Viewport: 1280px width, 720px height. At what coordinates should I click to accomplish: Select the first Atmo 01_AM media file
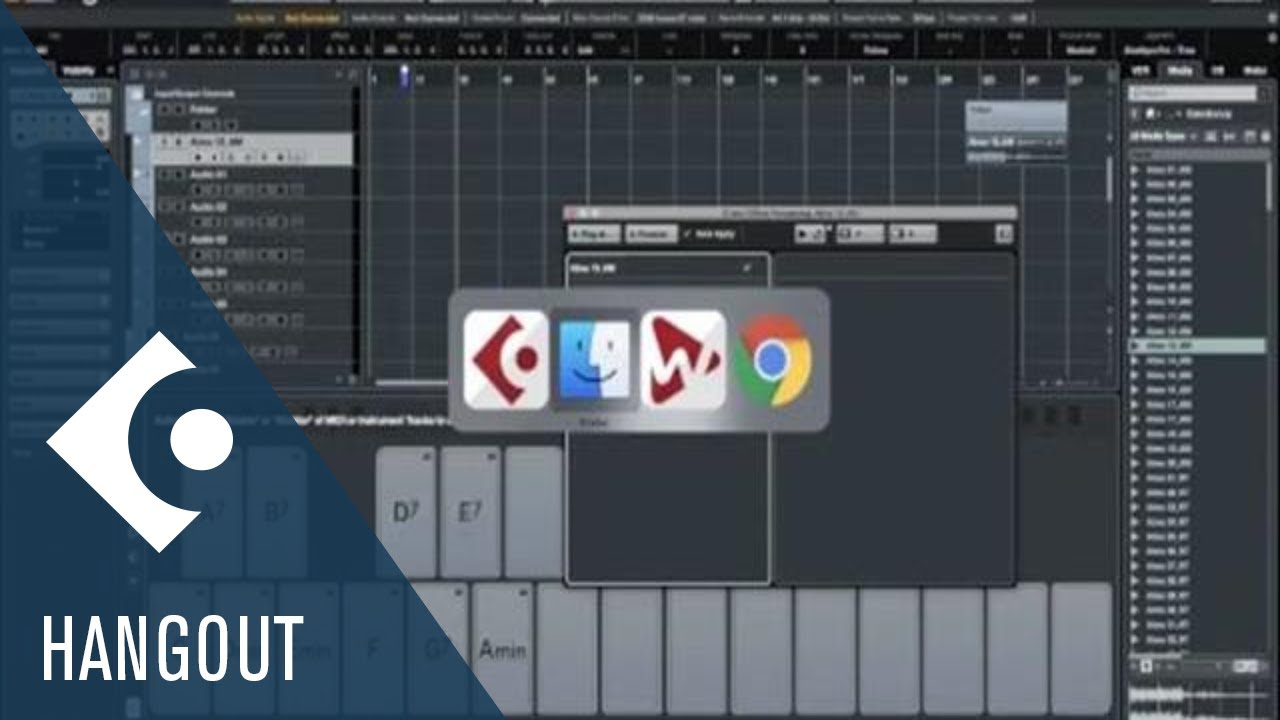pos(1197,168)
